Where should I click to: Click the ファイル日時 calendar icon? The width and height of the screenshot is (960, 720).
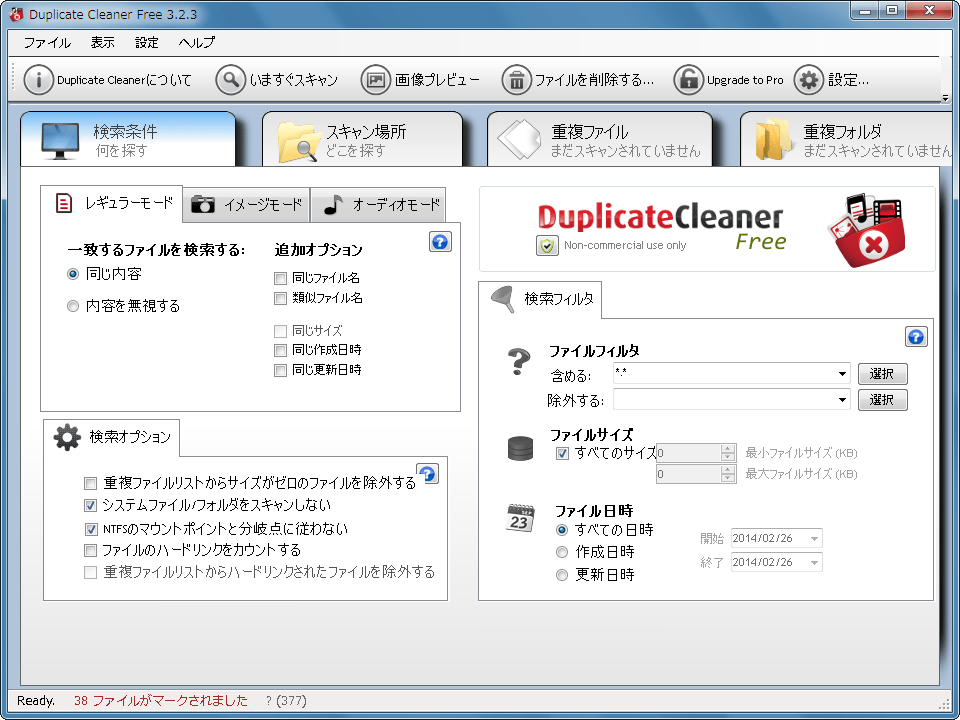click(520, 518)
